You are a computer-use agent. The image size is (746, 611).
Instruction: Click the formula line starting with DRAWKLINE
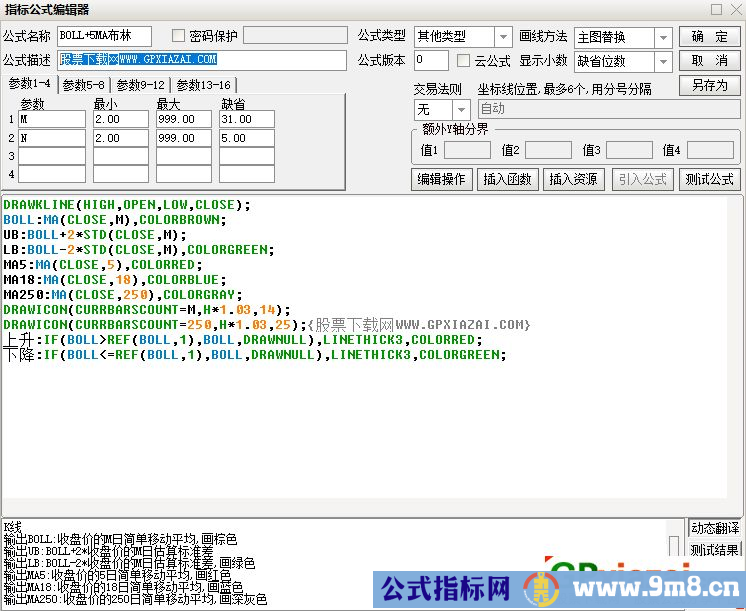pyautogui.click(x=127, y=205)
